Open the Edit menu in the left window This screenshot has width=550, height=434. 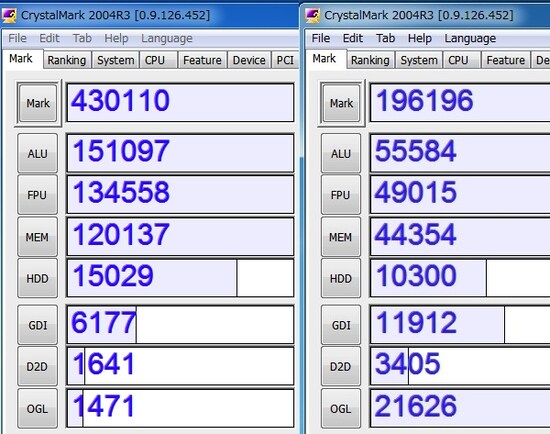tap(49, 38)
